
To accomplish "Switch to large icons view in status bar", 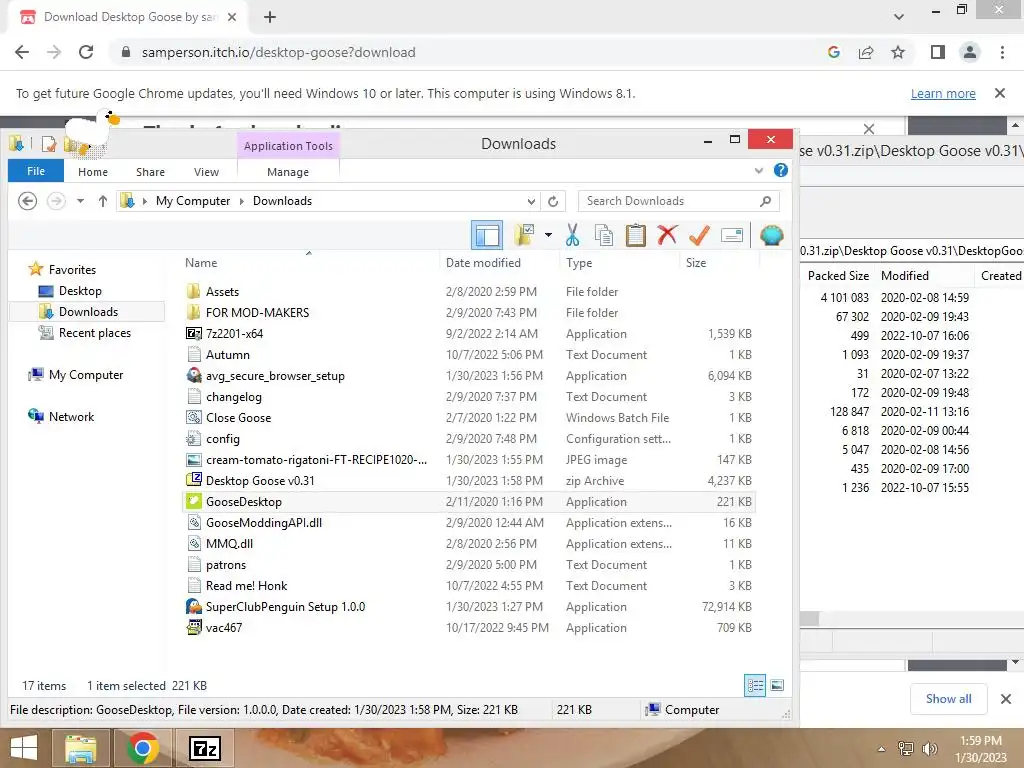I will tap(777, 685).
